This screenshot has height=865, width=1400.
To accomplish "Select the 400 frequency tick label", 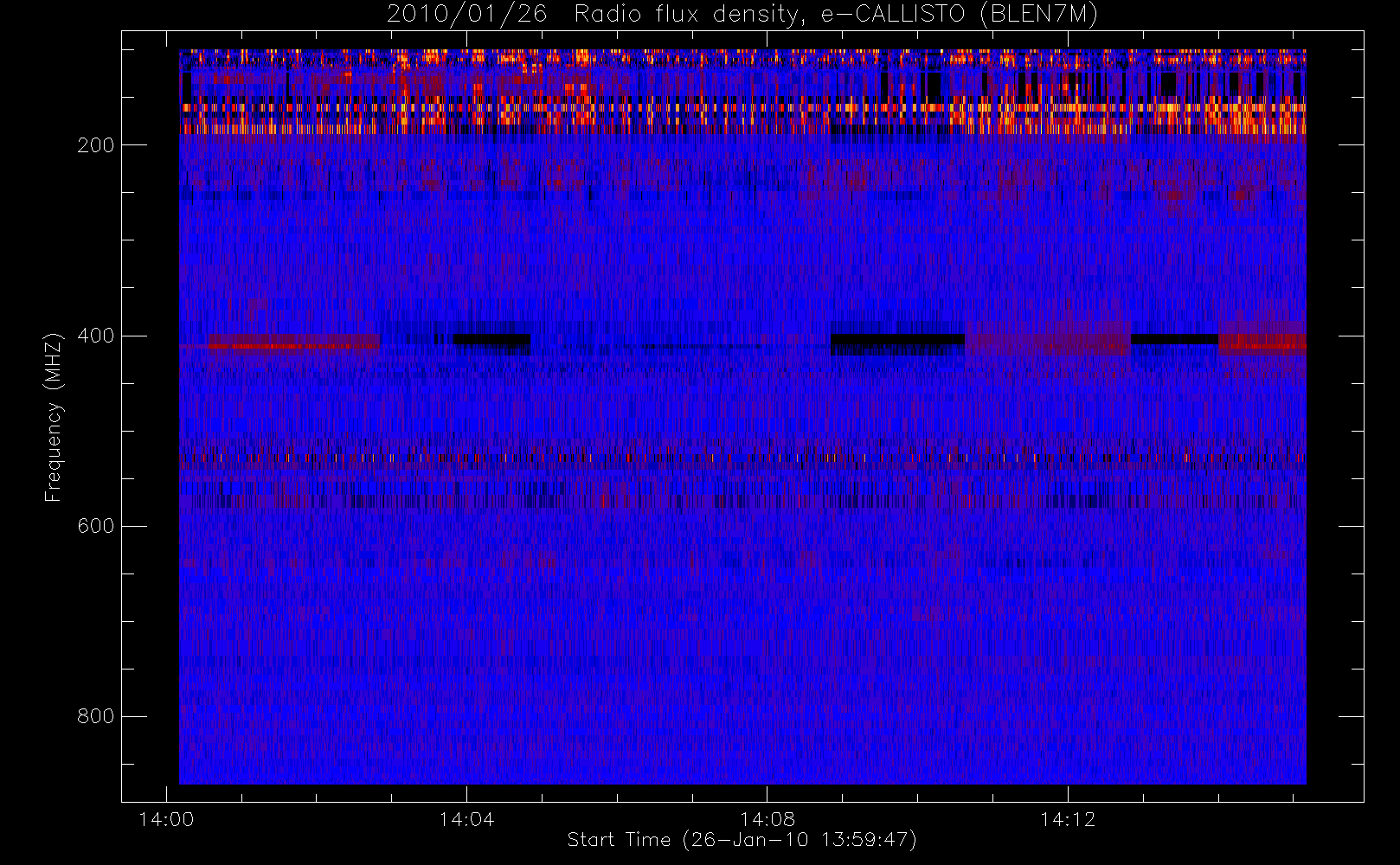I will click(x=96, y=336).
